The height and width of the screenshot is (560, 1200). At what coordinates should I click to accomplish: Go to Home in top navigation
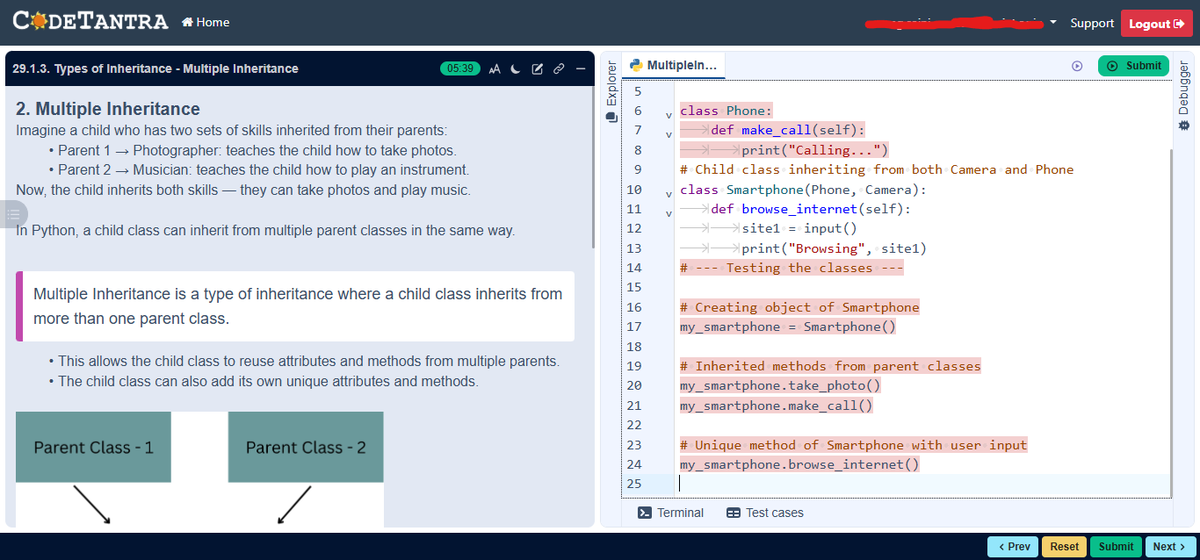205,23
